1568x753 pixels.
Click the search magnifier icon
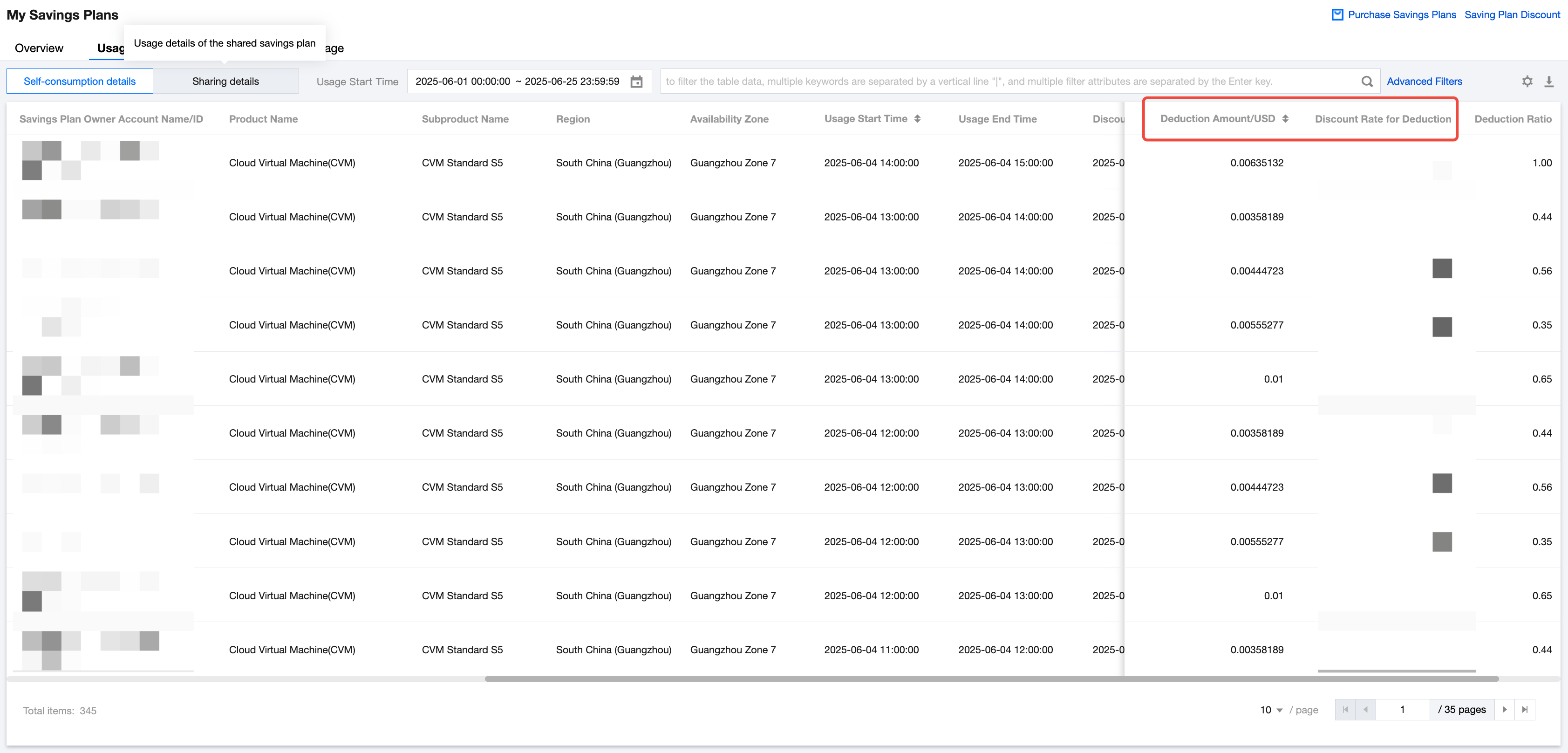[x=1366, y=82]
